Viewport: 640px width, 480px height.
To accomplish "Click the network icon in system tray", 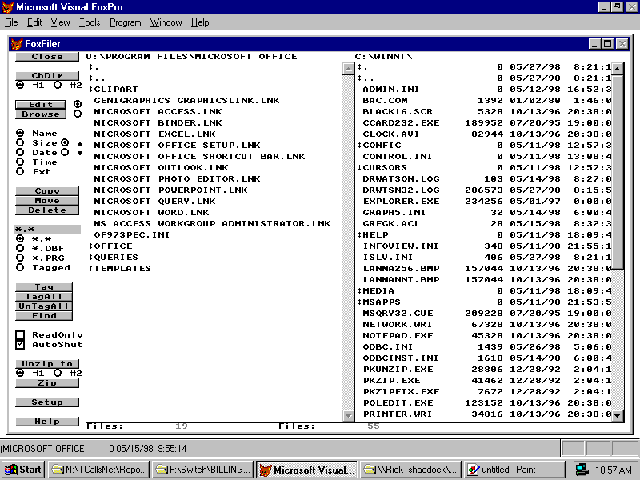I will 582,470.
